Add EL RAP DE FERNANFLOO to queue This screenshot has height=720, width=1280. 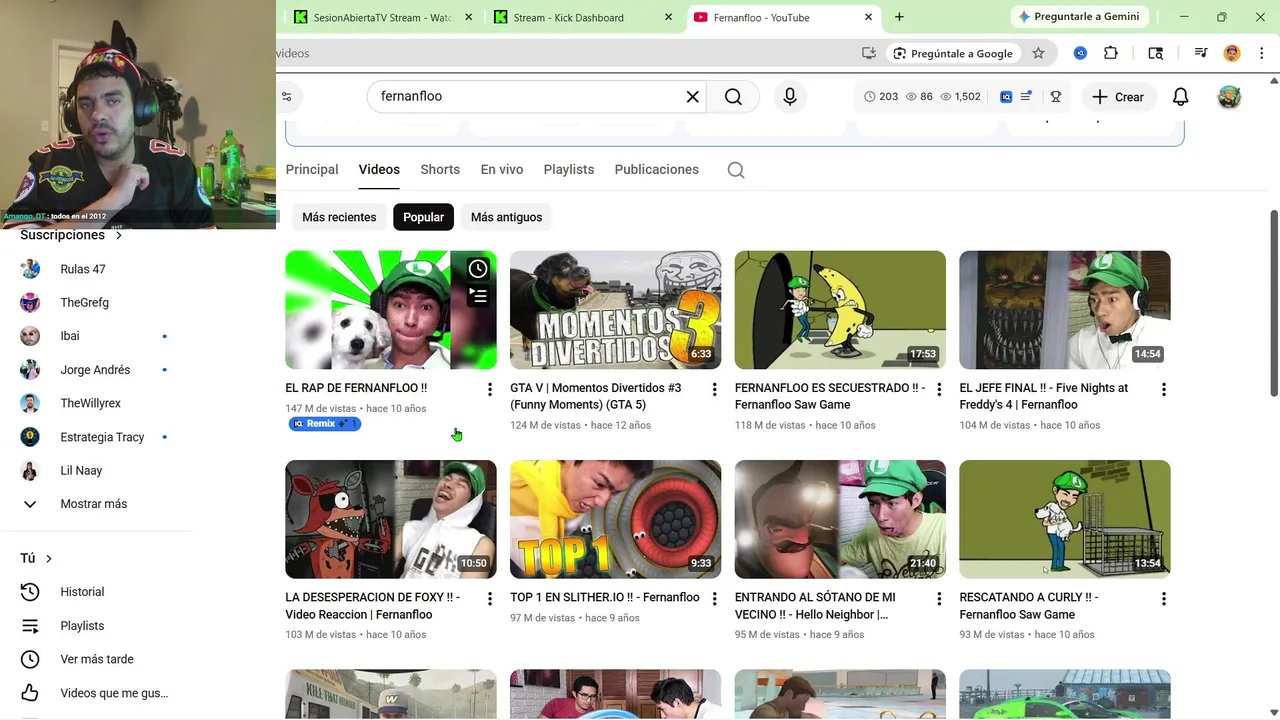pyautogui.click(x=478, y=296)
